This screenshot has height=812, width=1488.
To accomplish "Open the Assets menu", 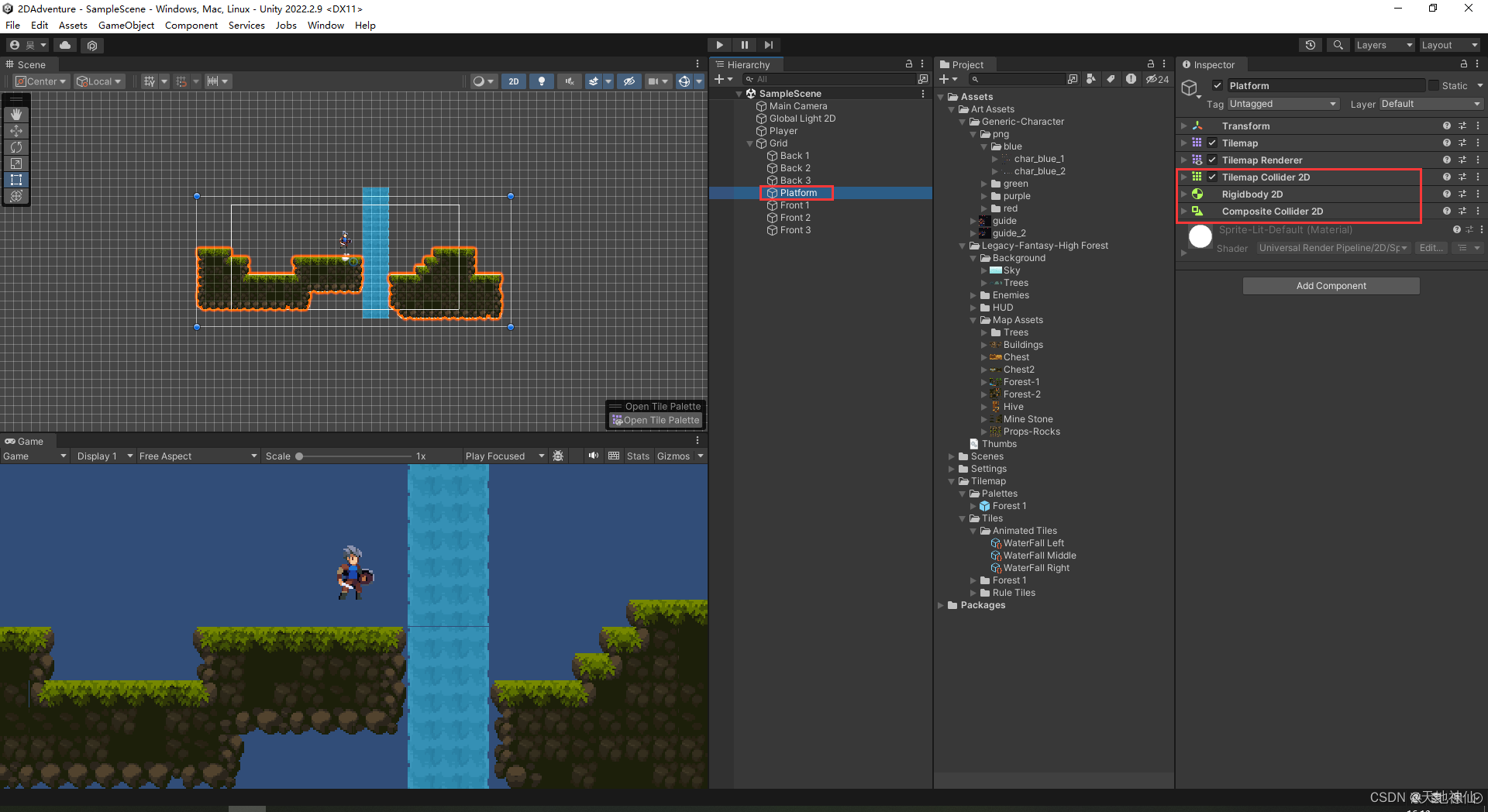I will 73,25.
